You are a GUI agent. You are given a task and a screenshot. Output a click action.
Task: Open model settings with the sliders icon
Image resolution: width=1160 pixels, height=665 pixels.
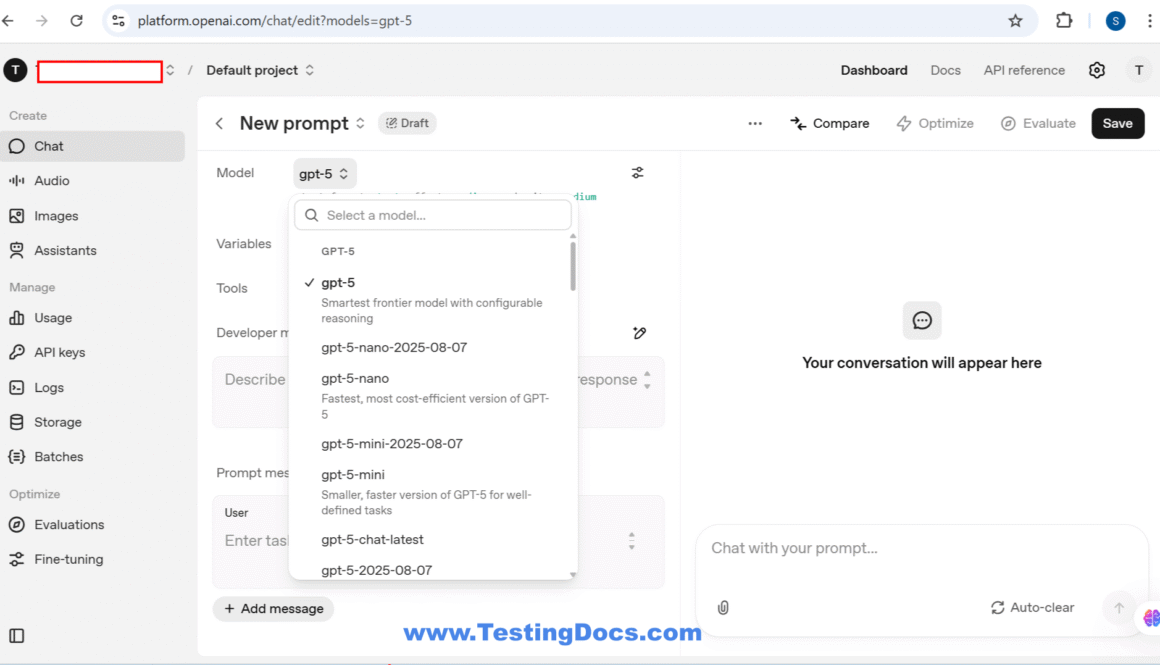click(637, 172)
